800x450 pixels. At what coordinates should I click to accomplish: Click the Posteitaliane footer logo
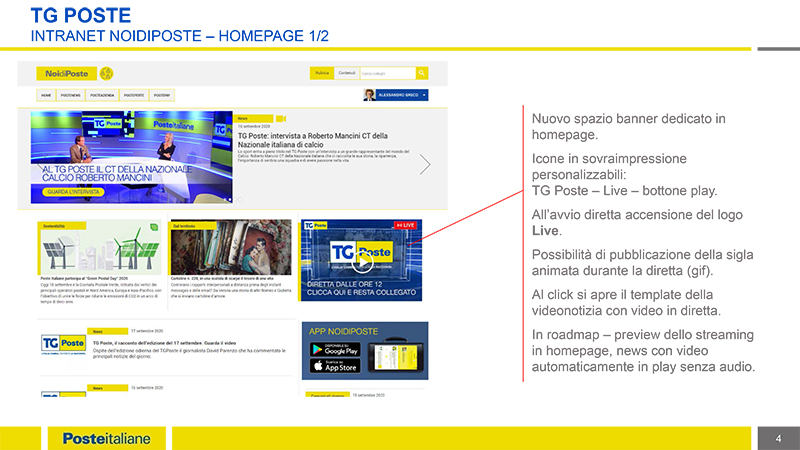pos(107,439)
